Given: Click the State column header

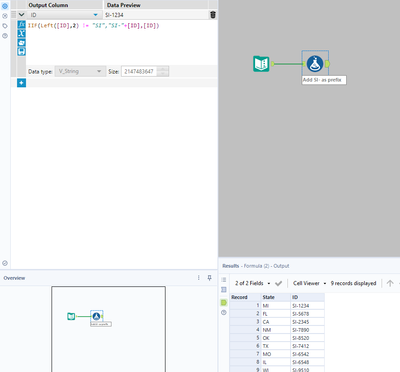Looking at the screenshot, I should click(x=275, y=297).
